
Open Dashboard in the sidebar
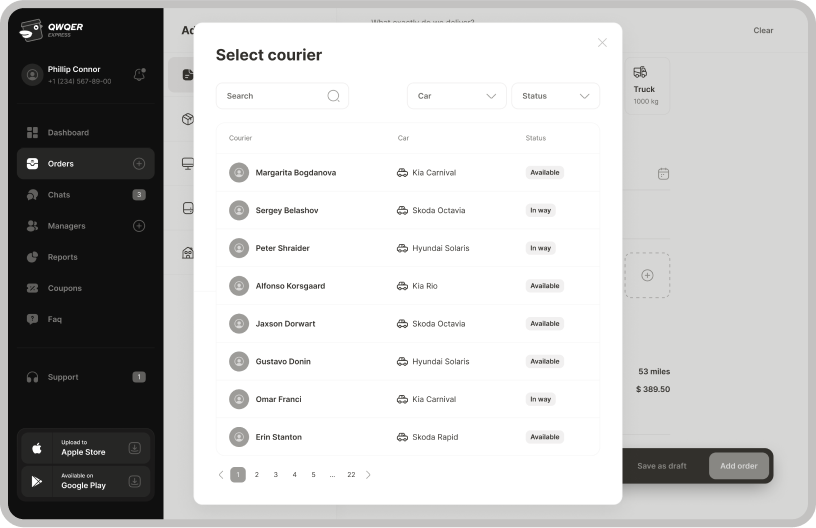pos(68,133)
